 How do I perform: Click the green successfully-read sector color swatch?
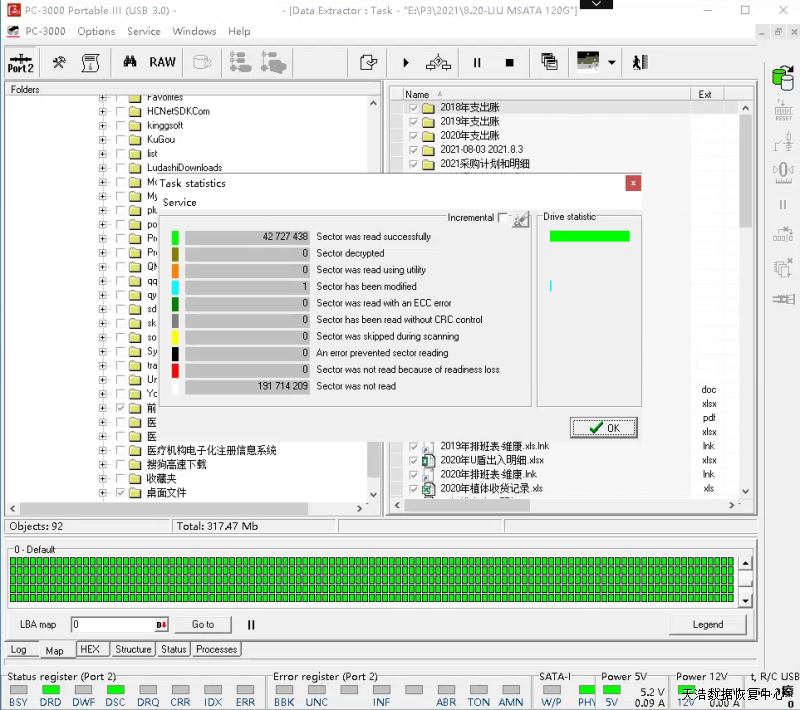pos(175,237)
